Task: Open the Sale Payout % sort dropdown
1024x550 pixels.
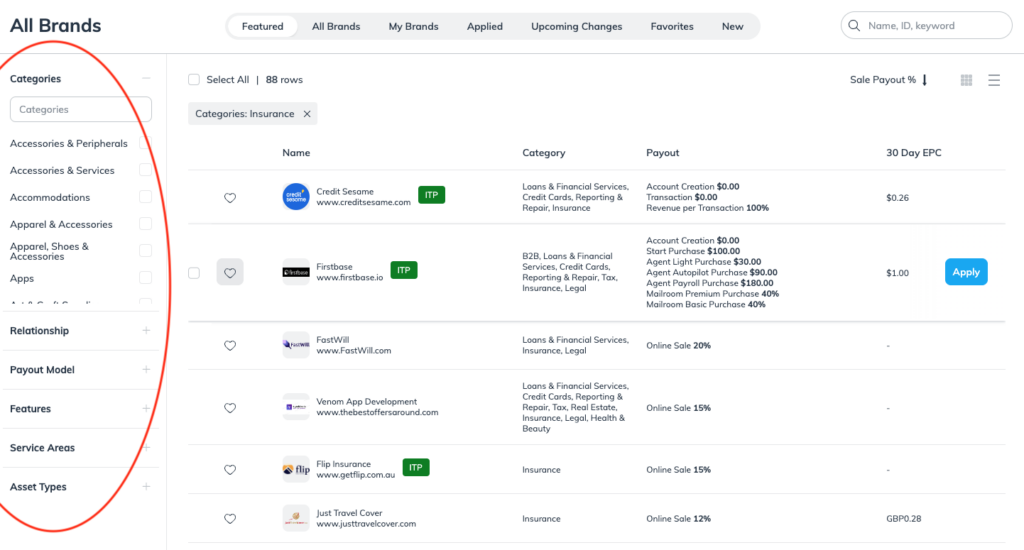Action: click(883, 80)
